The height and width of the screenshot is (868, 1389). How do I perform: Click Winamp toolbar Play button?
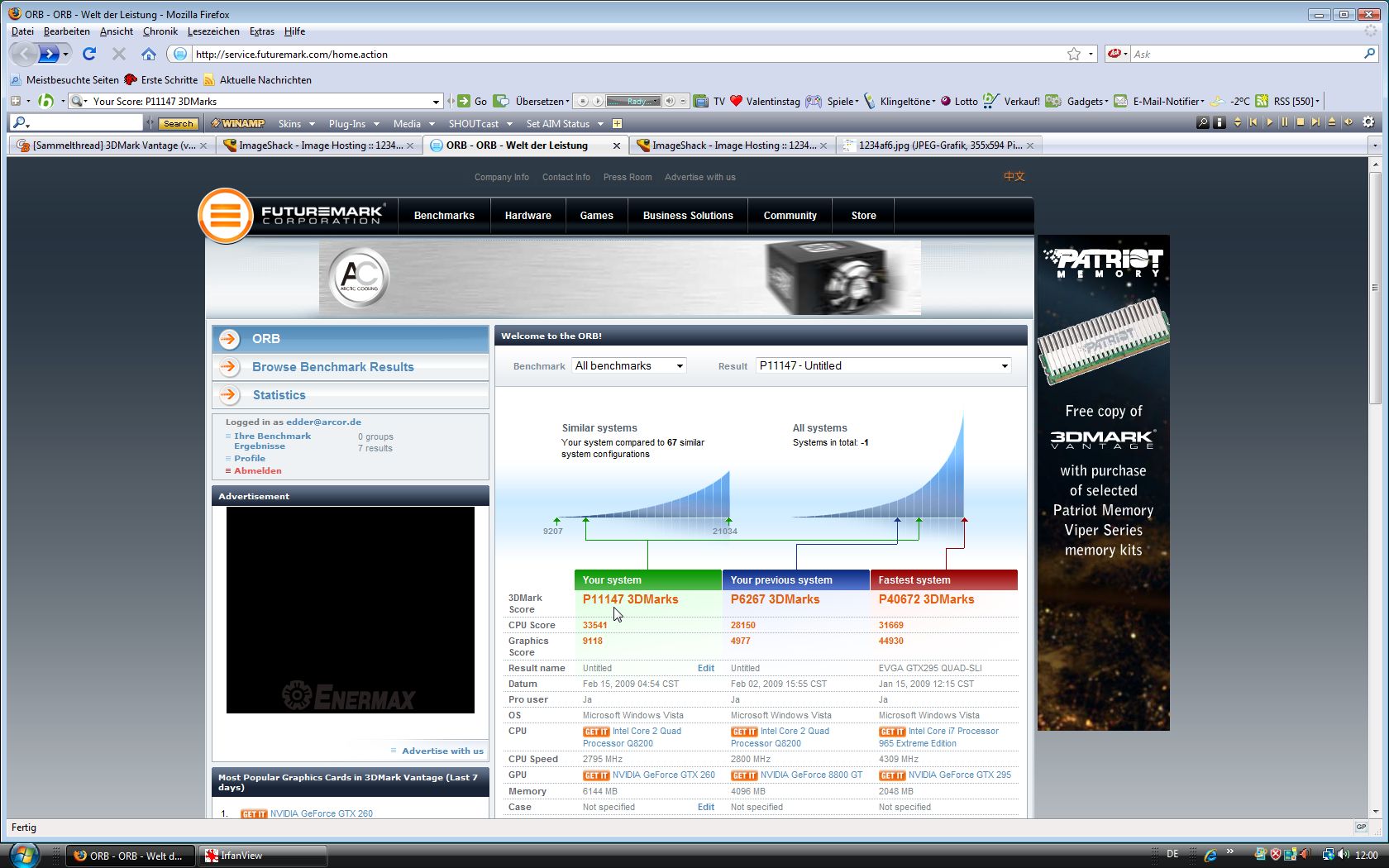click(x=1269, y=122)
